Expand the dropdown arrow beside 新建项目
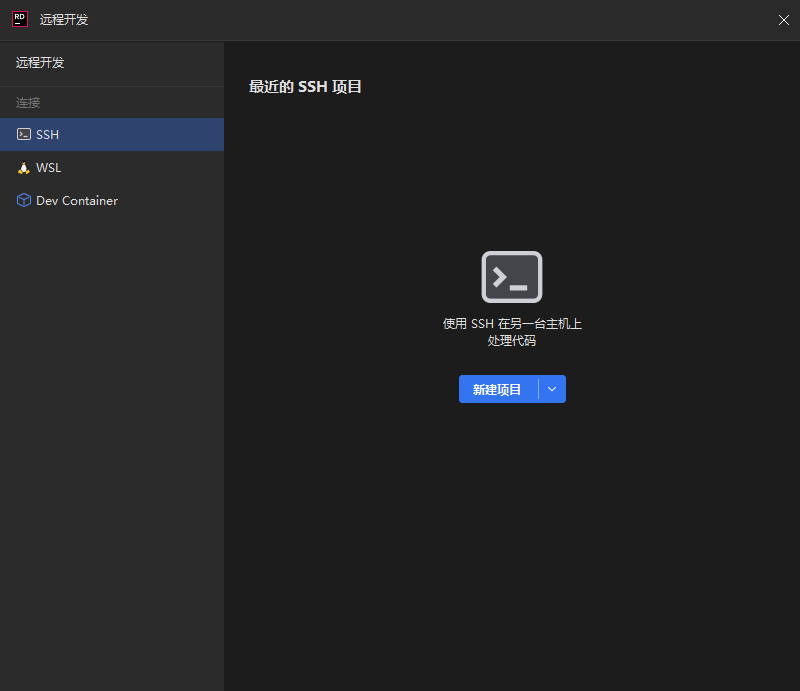Viewport: 800px width, 691px height. click(x=552, y=389)
